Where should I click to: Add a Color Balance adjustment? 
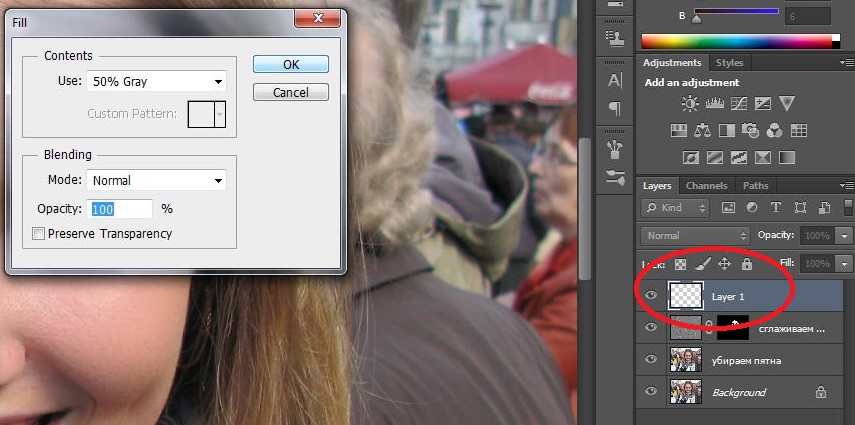tap(702, 131)
